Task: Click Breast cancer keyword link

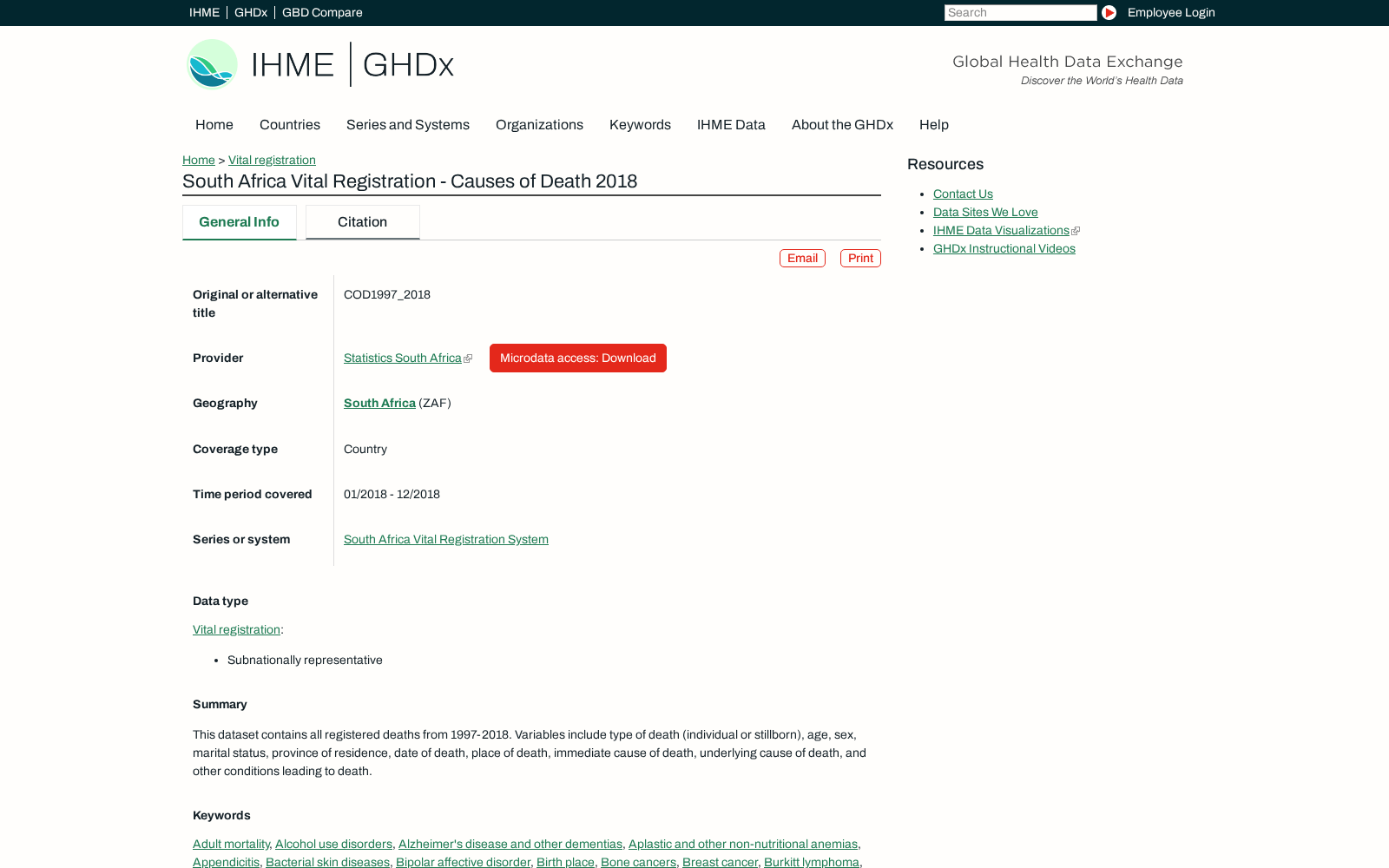Action: 720,862
